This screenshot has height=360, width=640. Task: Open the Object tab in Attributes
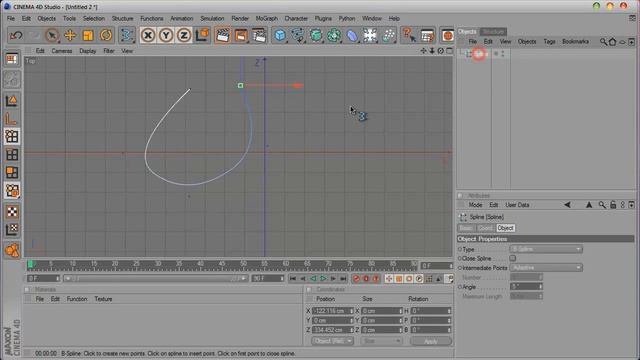tap(505, 228)
